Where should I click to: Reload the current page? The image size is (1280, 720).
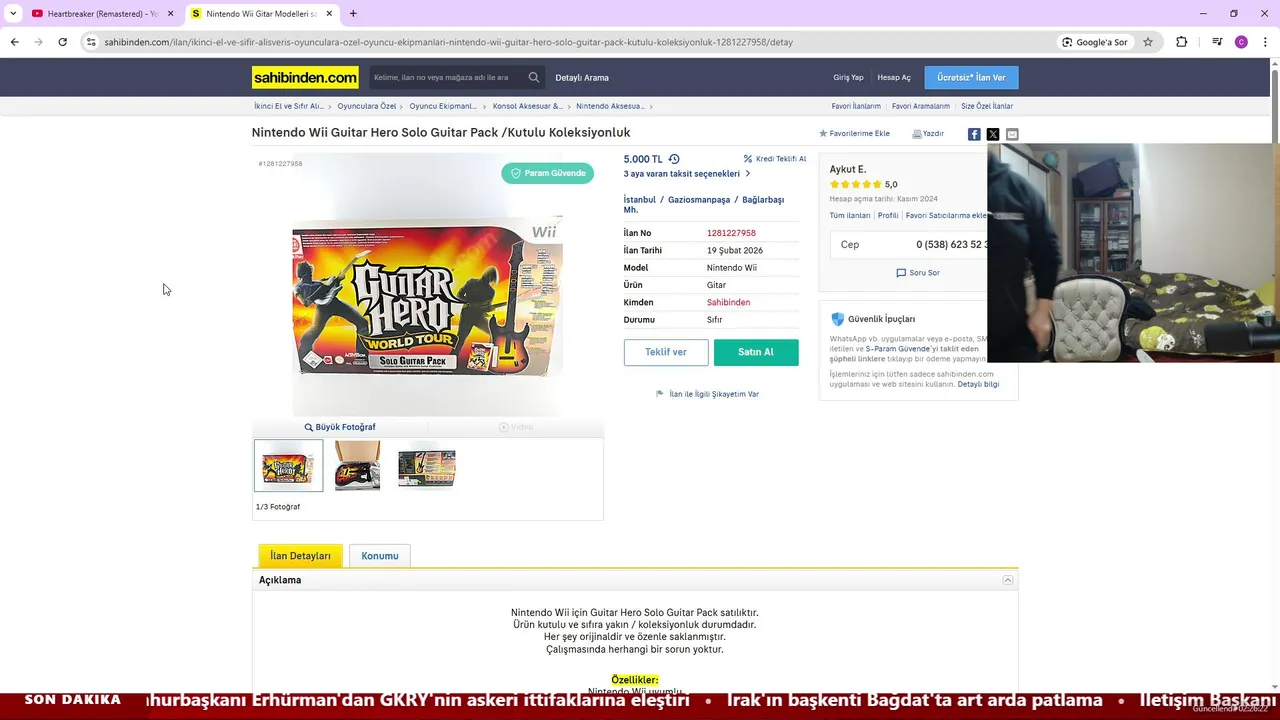click(x=62, y=42)
